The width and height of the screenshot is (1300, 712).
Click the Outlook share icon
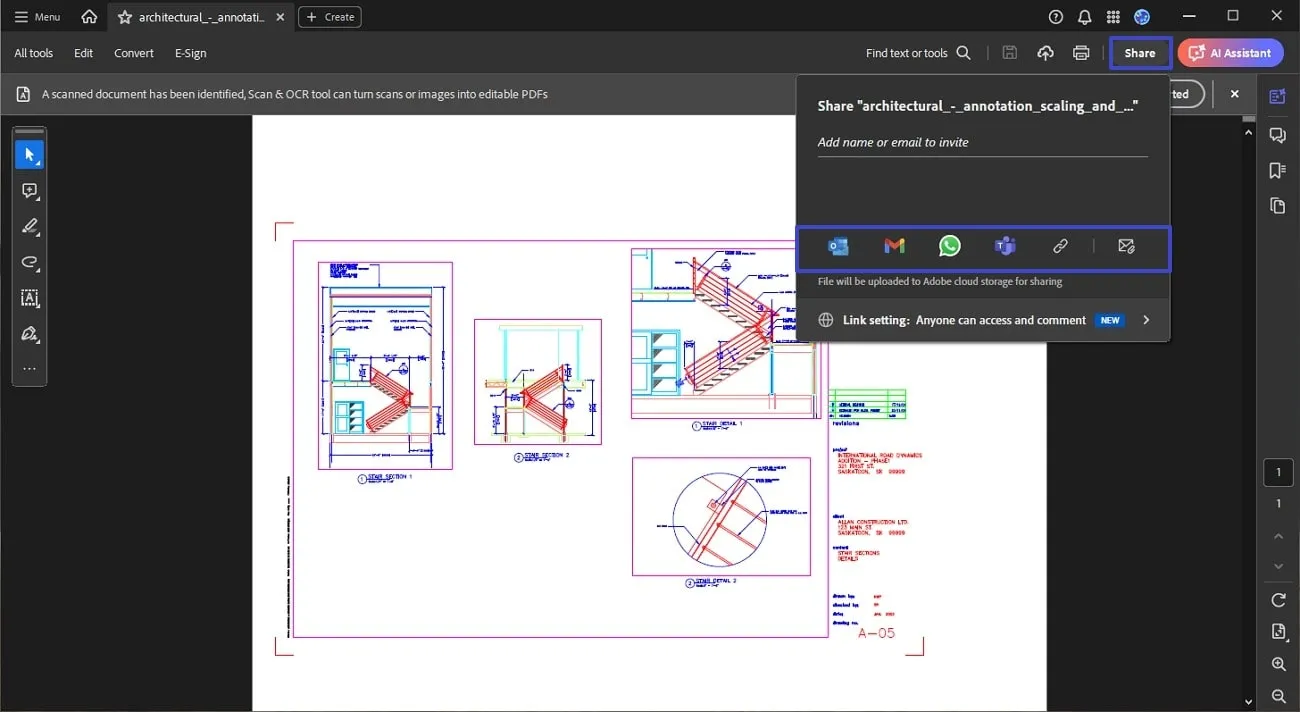click(838, 246)
